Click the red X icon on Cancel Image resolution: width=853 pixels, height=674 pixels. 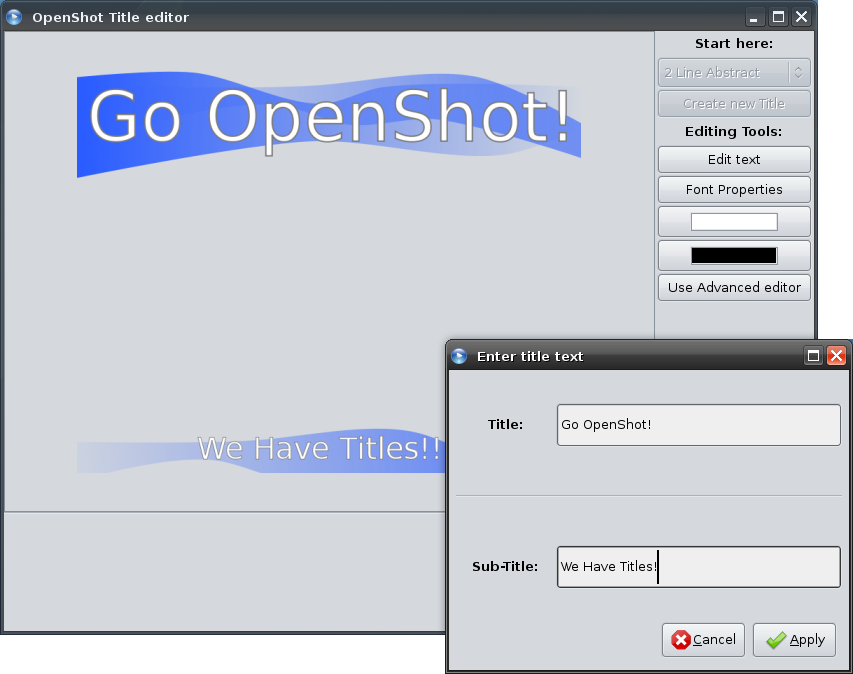click(x=681, y=640)
